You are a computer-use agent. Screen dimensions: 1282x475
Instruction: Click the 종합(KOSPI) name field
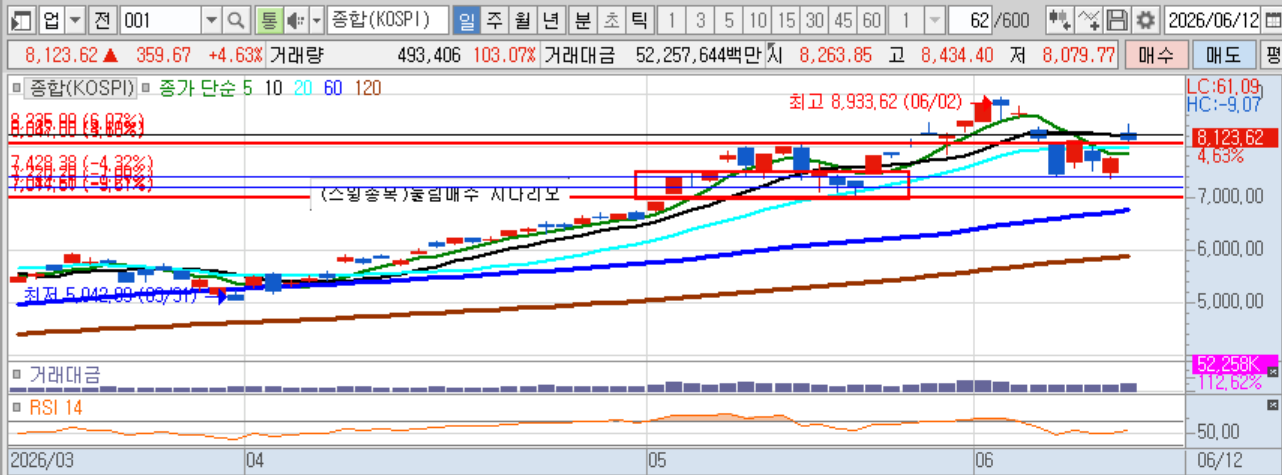pyautogui.click(x=386, y=20)
